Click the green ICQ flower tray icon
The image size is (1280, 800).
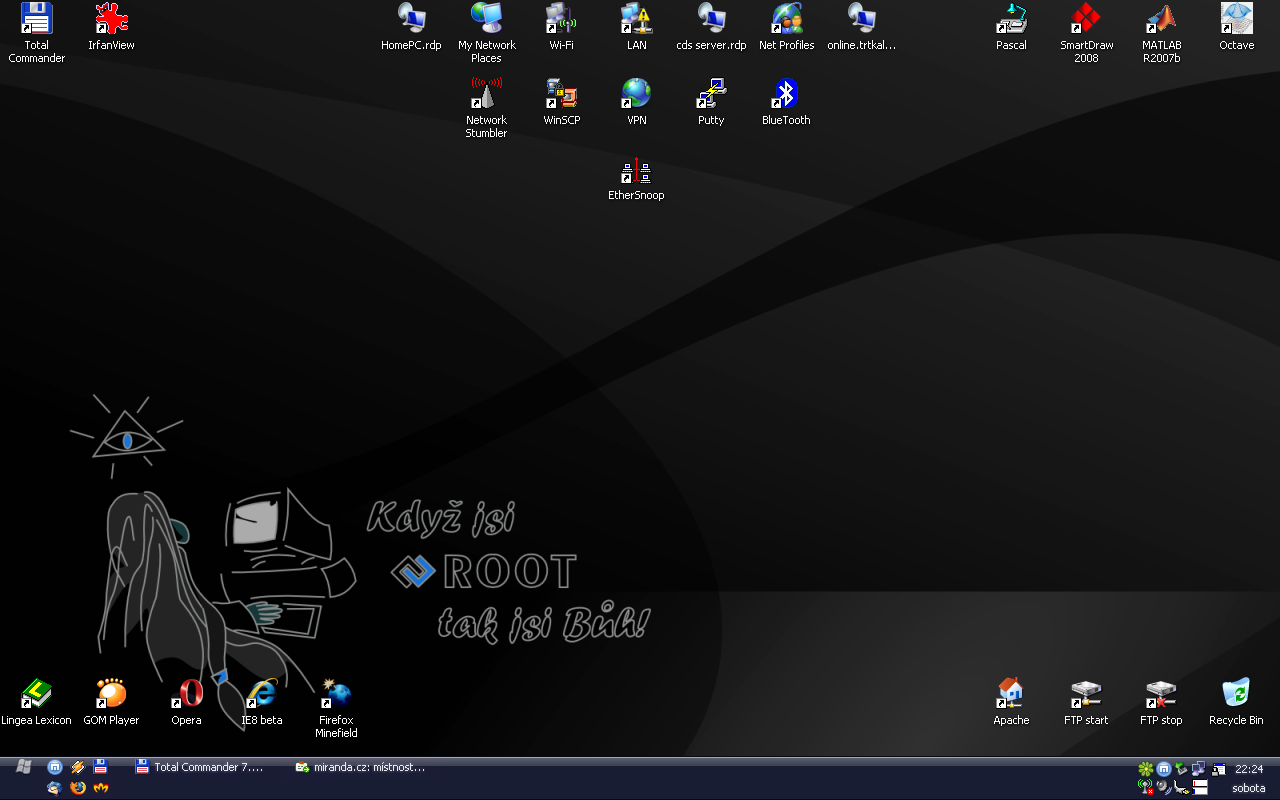(x=1146, y=769)
